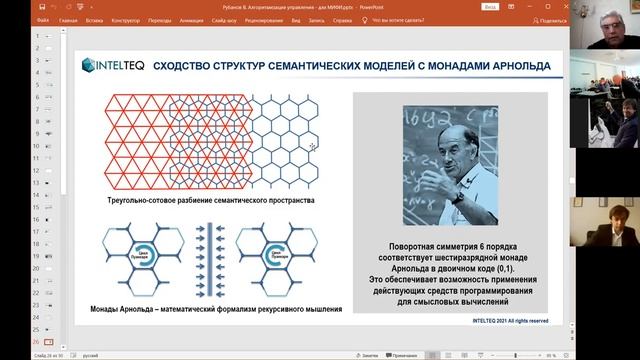Select slide 19 thumbnail in the panel
Viewport: 640px width, 360px height.
(x=49, y=256)
